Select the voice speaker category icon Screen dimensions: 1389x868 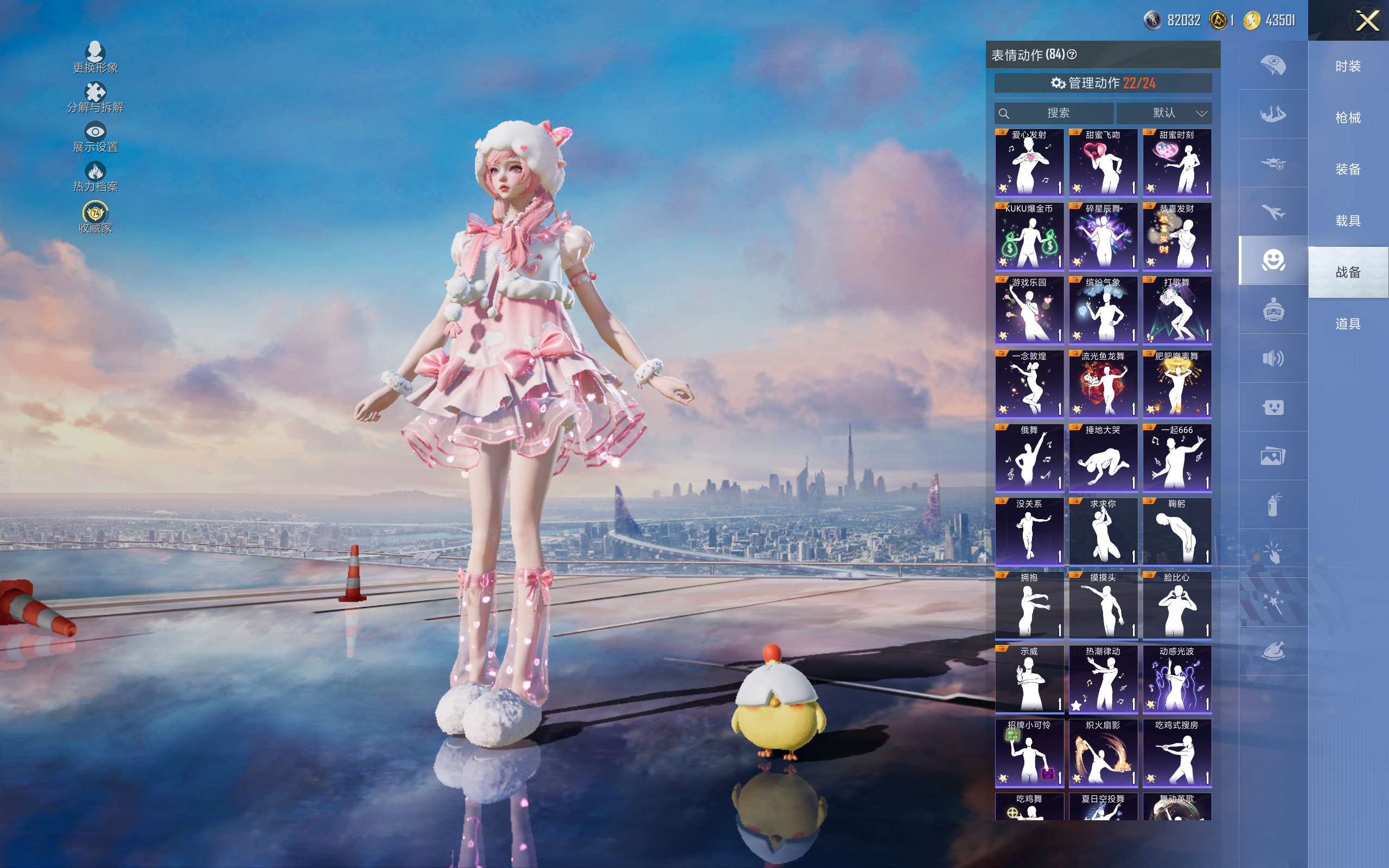tap(1272, 358)
